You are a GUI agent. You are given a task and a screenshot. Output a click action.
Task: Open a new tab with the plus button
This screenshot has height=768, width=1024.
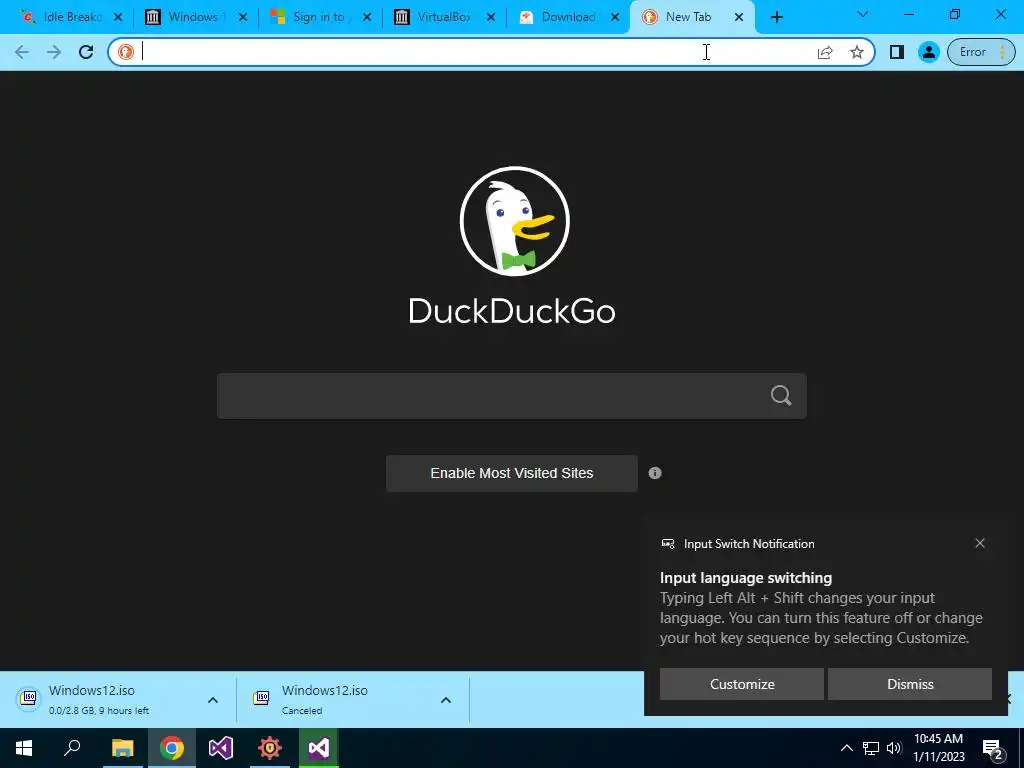pos(776,18)
